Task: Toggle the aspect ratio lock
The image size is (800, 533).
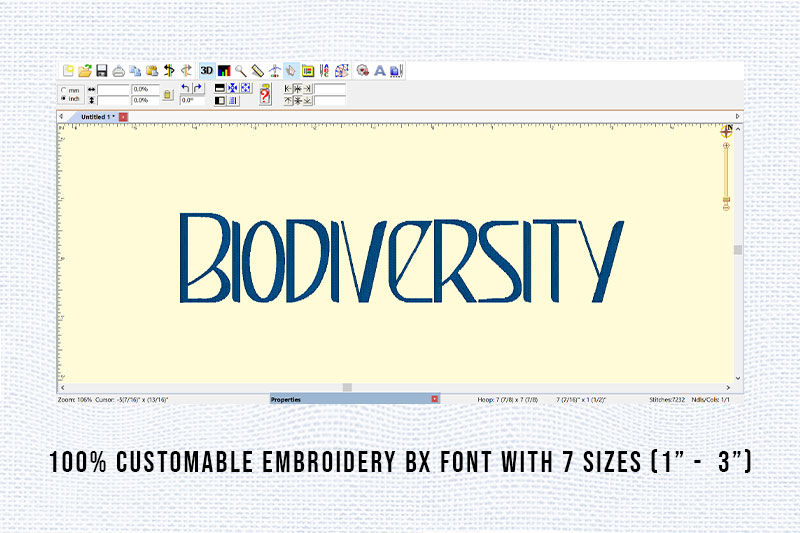Action: [x=167, y=95]
